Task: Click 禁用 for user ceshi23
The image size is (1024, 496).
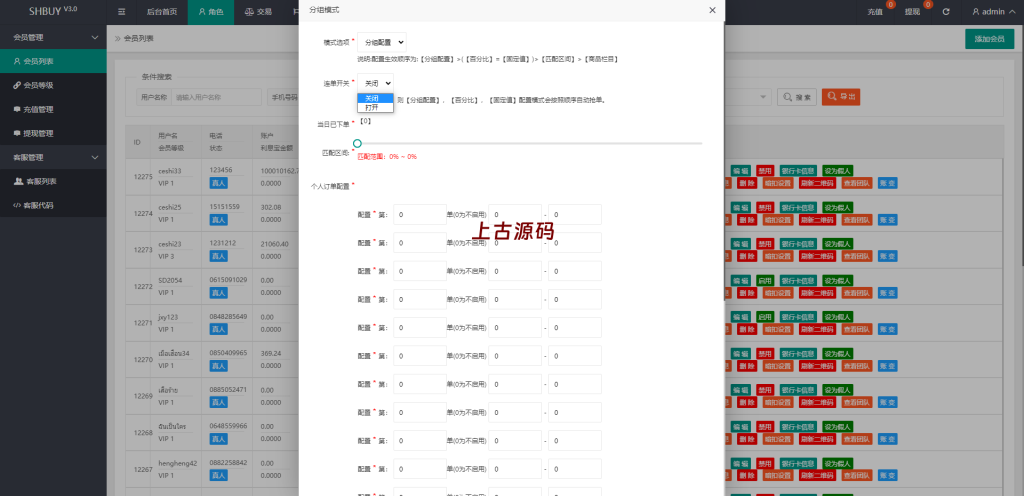Action: tap(764, 243)
